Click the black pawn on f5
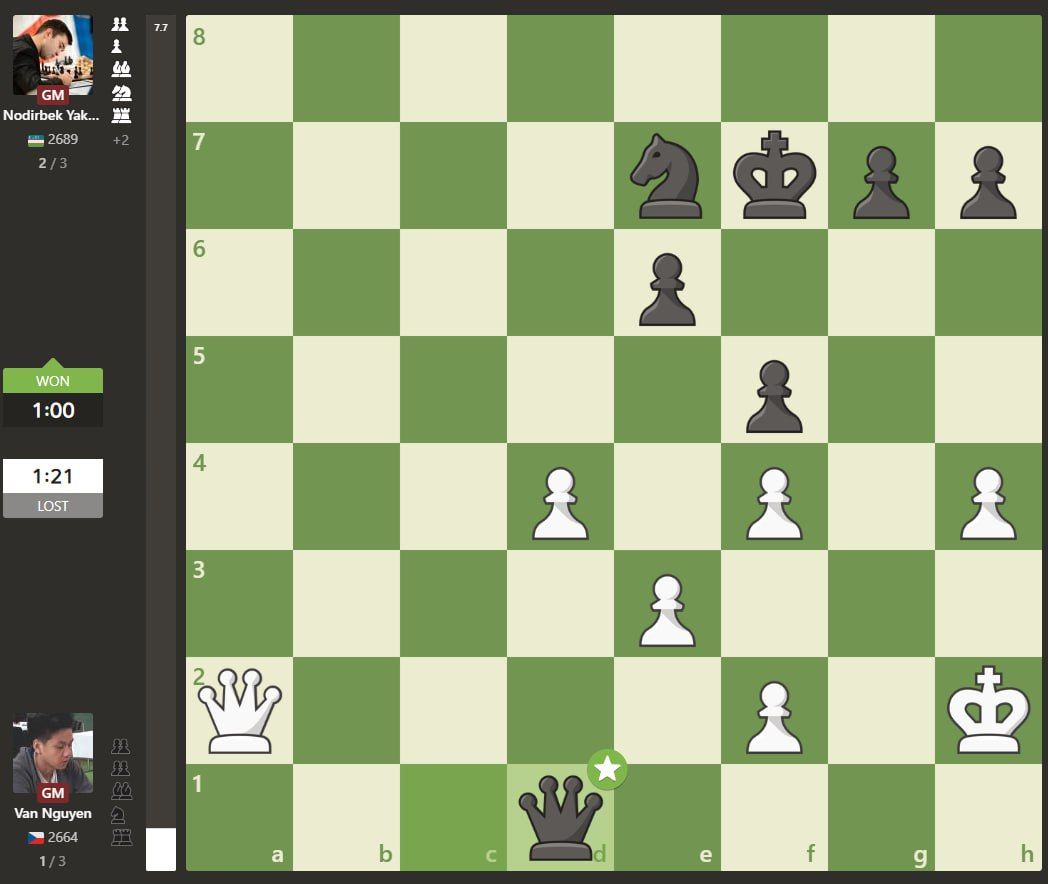1048x884 pixels. tap(774, 396)
